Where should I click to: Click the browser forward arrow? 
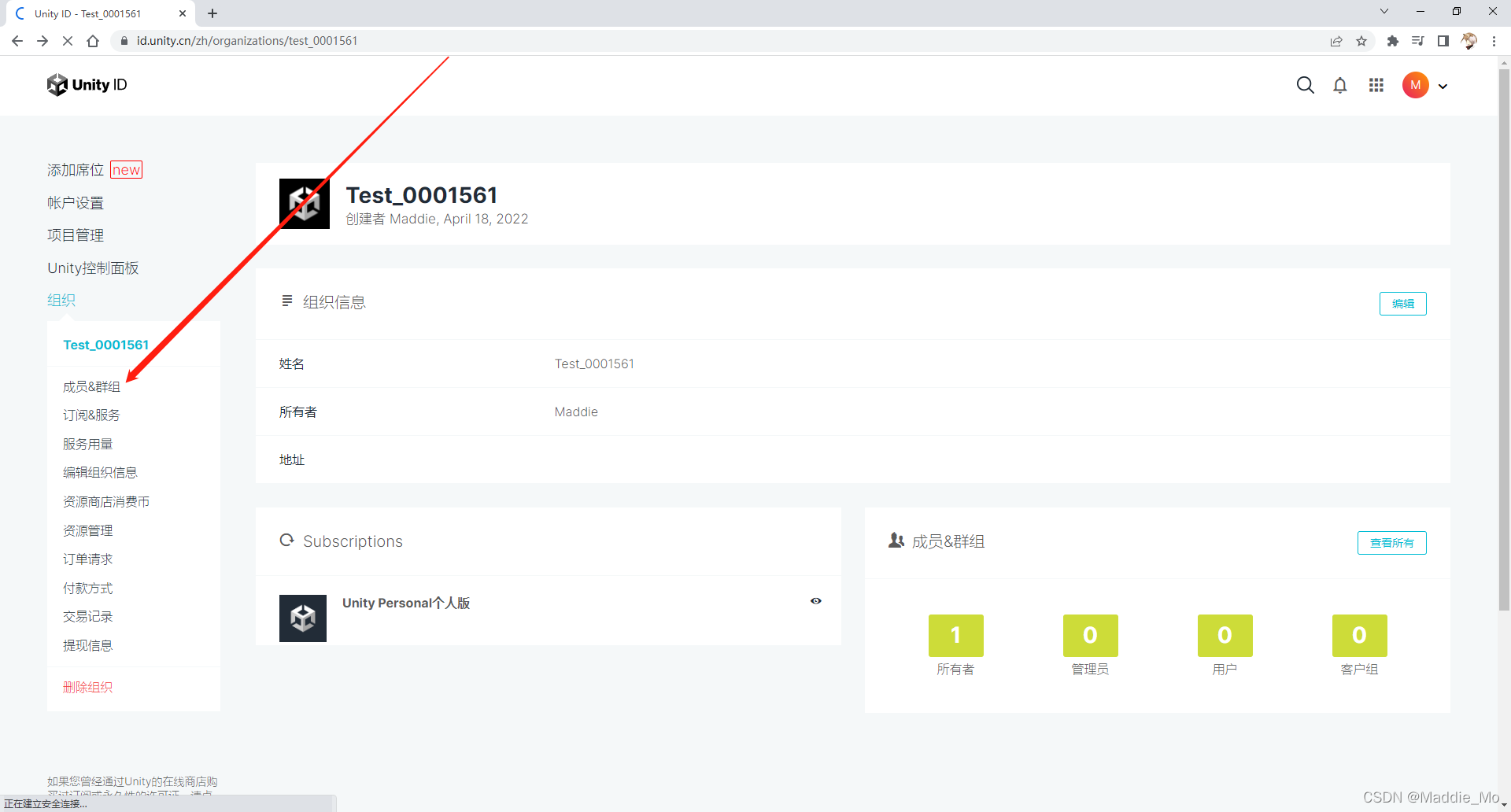tap(42, 41)
